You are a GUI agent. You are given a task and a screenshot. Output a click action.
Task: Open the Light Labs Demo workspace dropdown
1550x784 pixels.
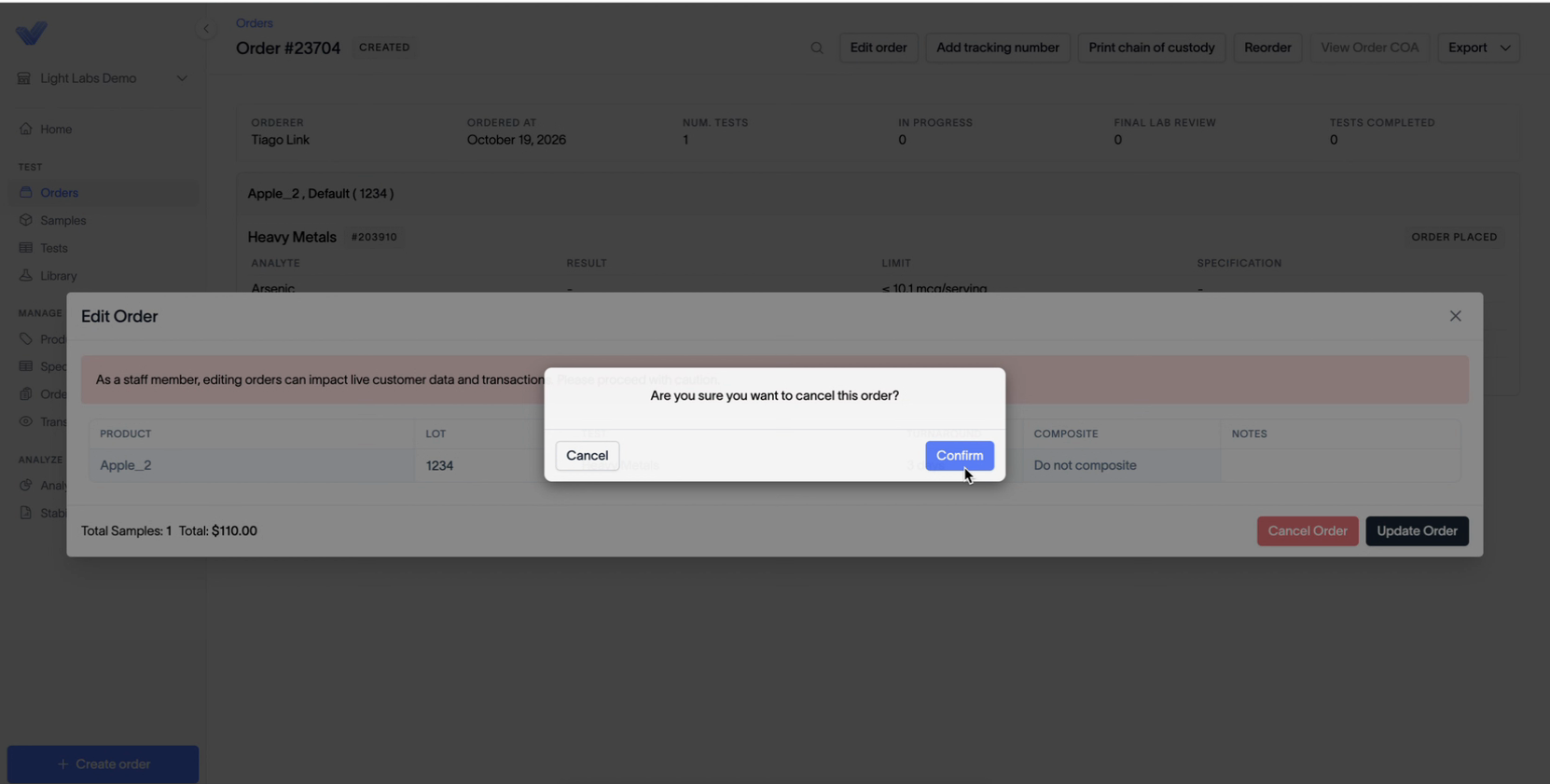point(103,78)
